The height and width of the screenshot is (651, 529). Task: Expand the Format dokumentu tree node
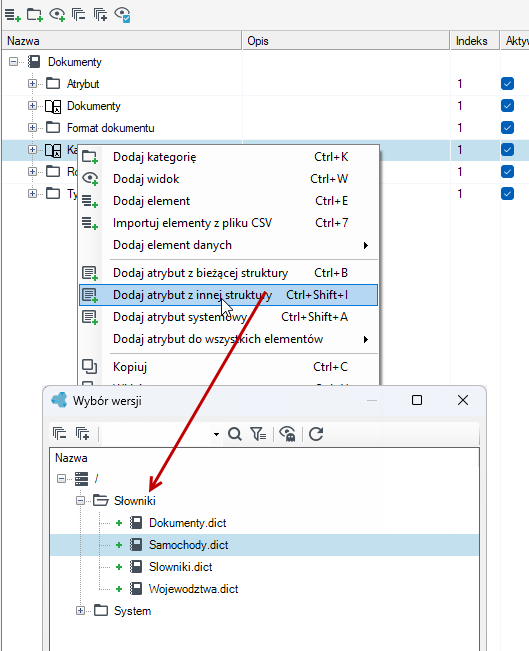32,128
